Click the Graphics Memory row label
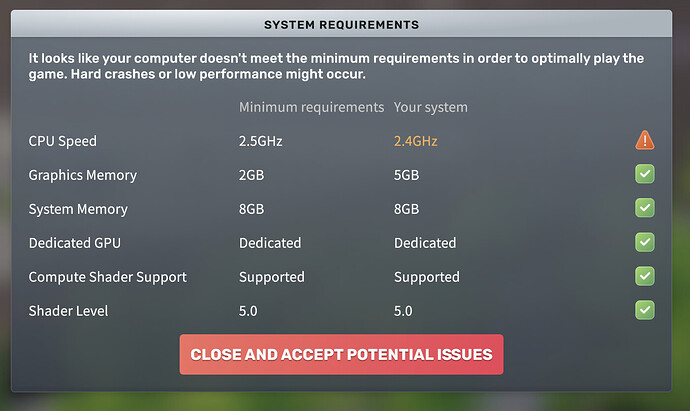This screenshot has width=690, height=411. (83, 175)
